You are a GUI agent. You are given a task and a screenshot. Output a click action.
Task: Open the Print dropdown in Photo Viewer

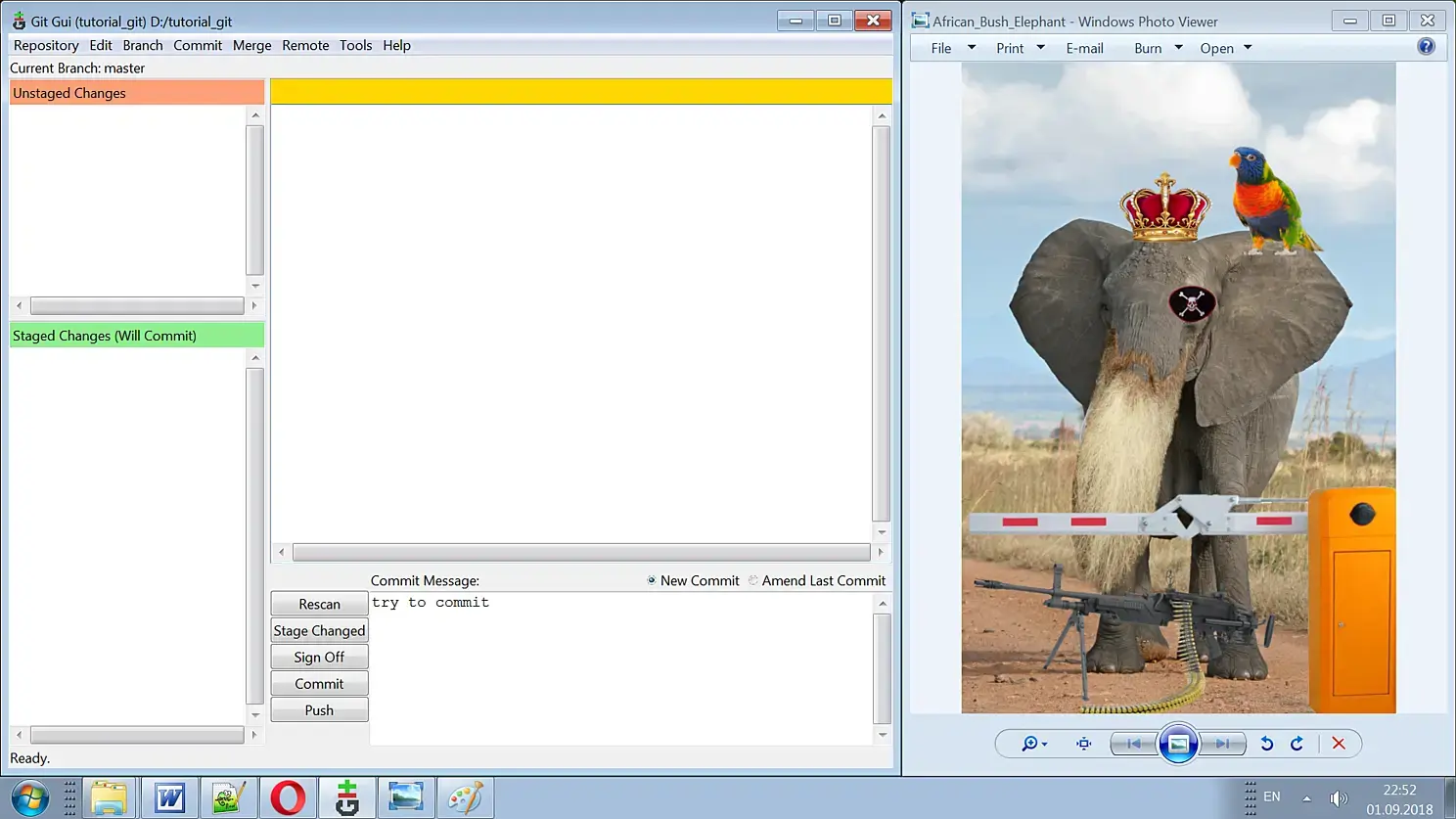tap(1021, 48)
